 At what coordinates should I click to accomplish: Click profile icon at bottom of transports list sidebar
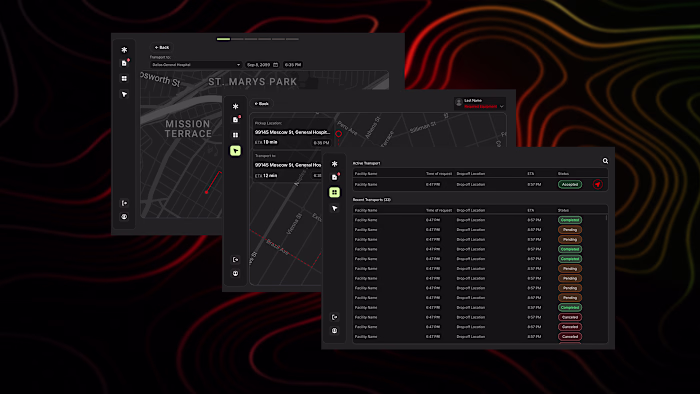334,331
